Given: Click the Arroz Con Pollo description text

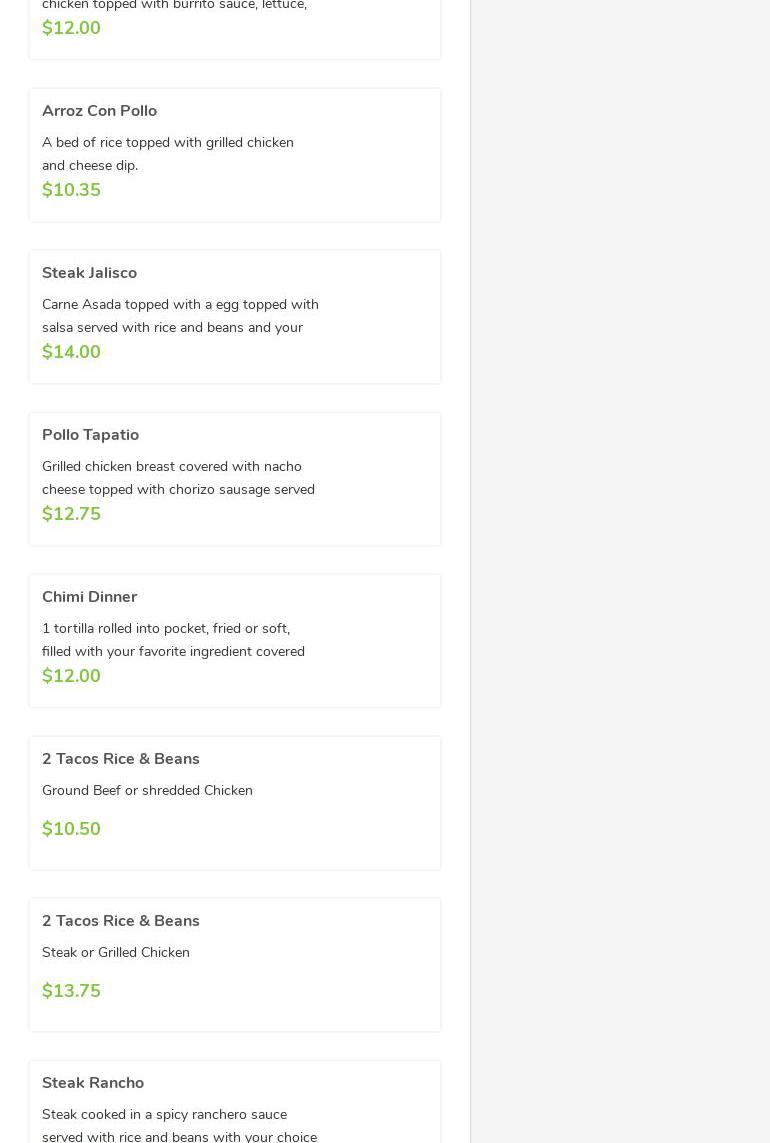Looking at the screenshot, I should [x=167, y=154].
